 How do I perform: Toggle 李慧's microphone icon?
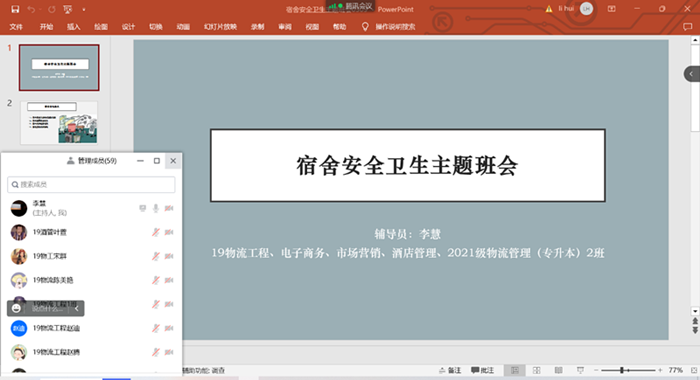[156, 208]
